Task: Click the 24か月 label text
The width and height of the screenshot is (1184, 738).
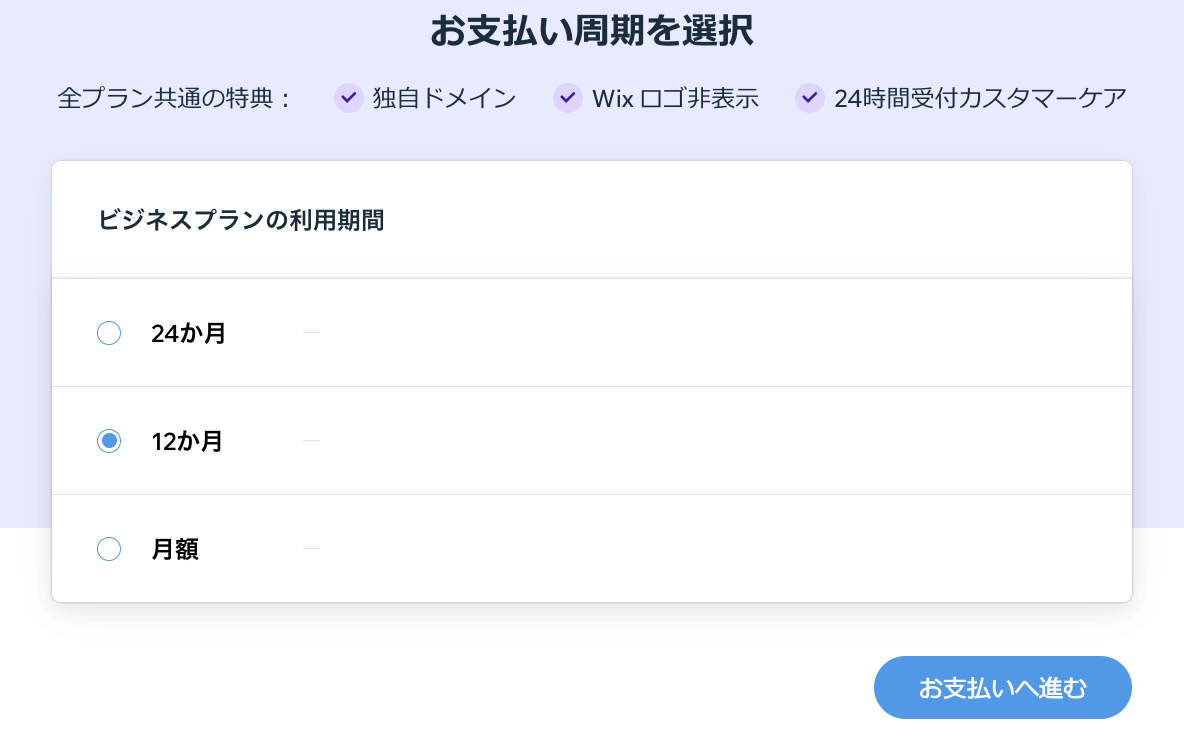Action: click(x=188, y=333)
